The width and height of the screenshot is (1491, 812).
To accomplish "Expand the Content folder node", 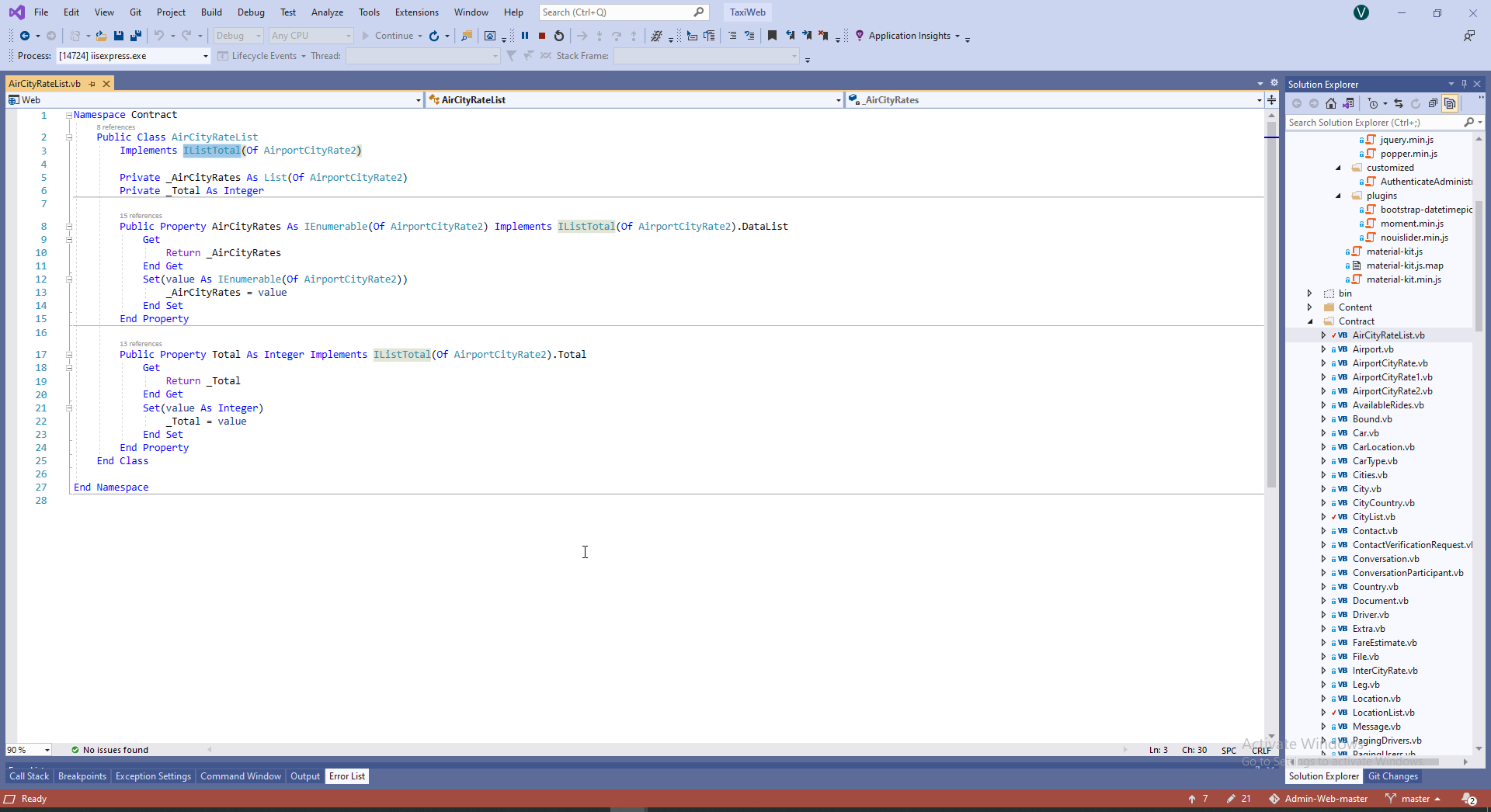I will (1310, 307).
